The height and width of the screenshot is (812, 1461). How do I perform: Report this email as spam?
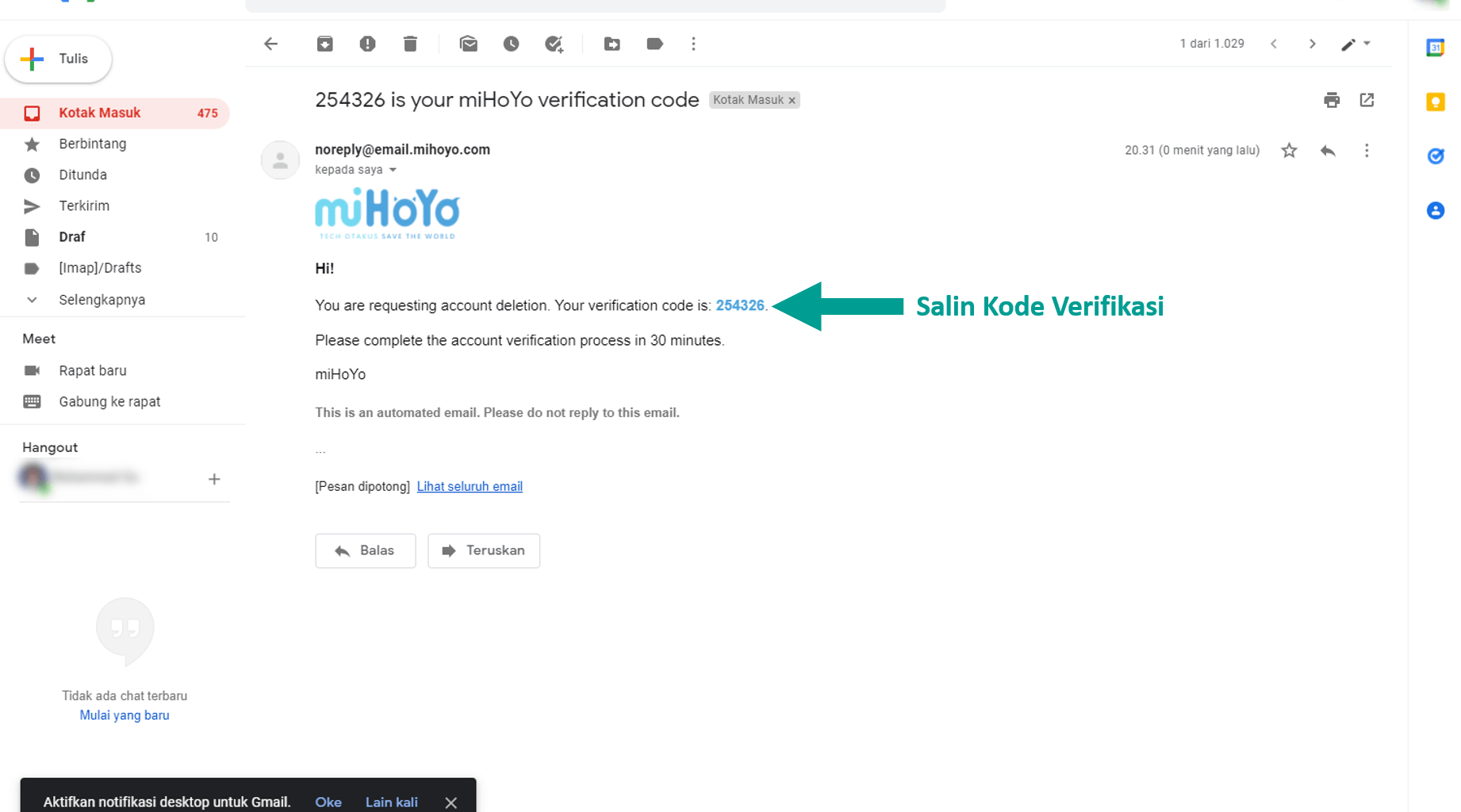click(367, 44)
